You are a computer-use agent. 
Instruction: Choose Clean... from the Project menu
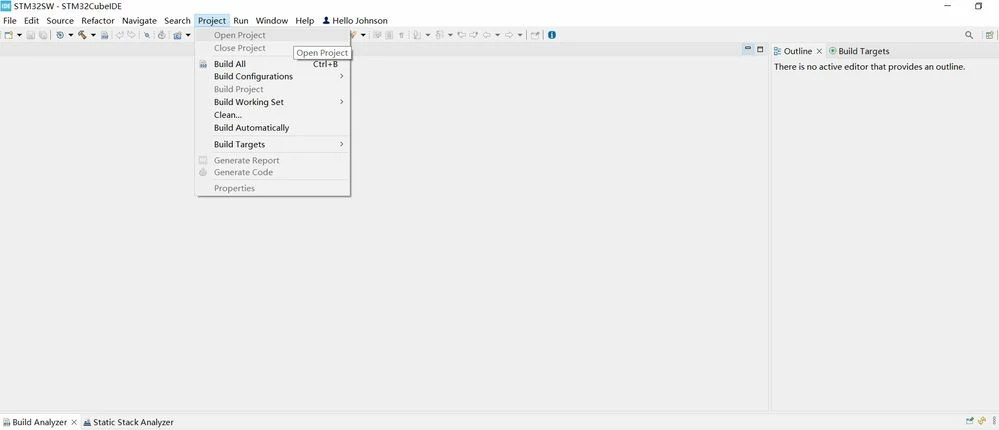pos(273,115)
